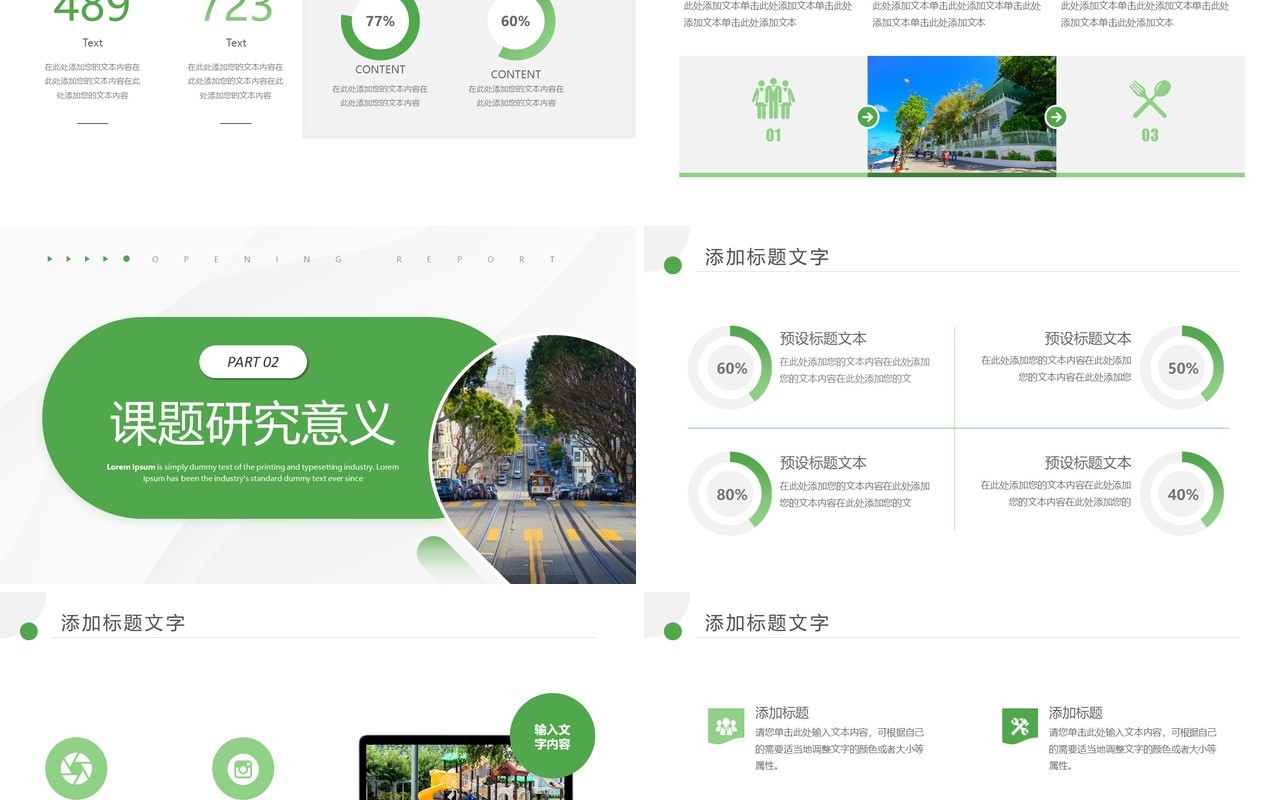The width and height of the screenshot is (1280, 800).
Task: Select the 50% ring chart
Action: point(1182,368)
